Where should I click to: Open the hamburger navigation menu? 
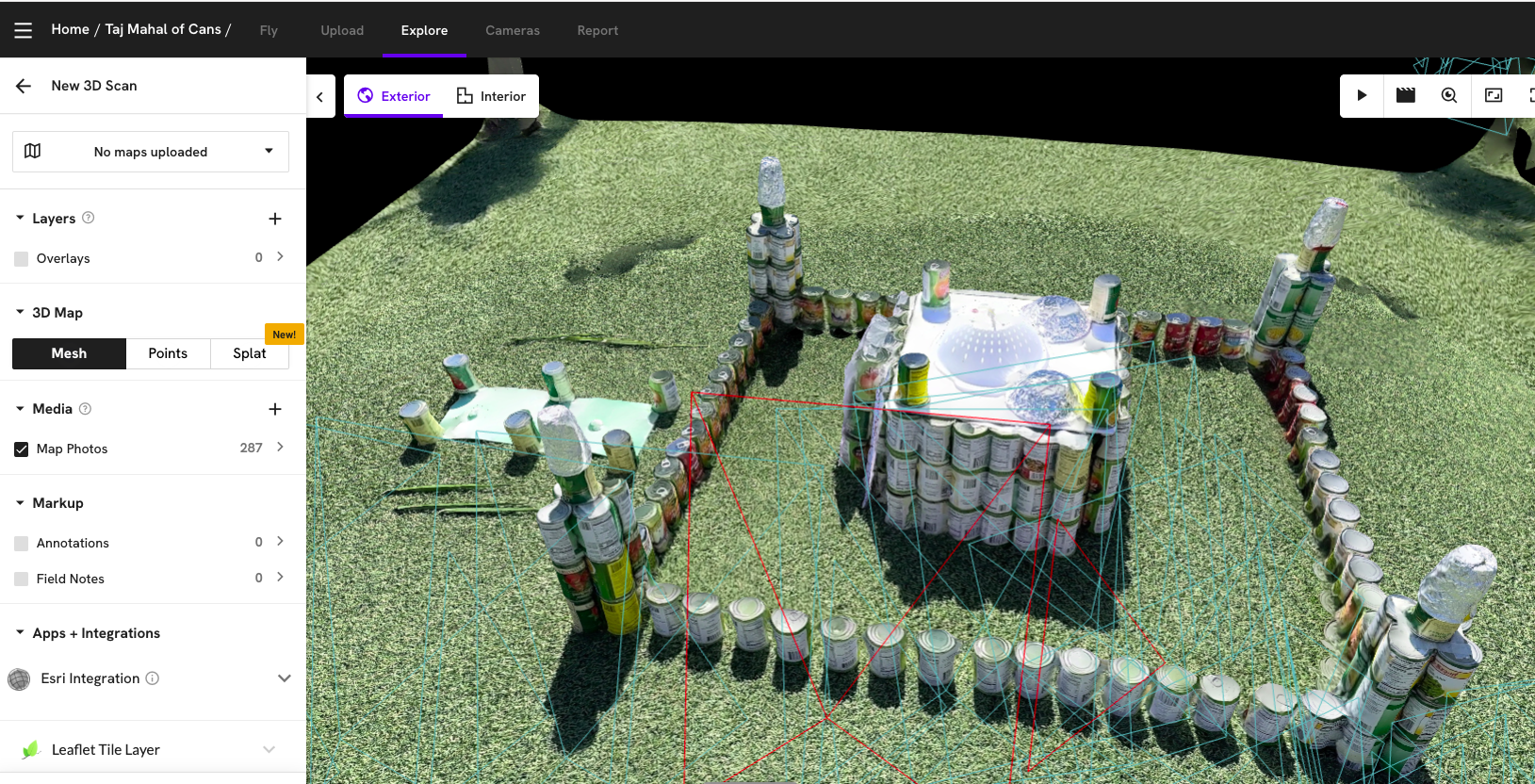(x=24, y=30)
